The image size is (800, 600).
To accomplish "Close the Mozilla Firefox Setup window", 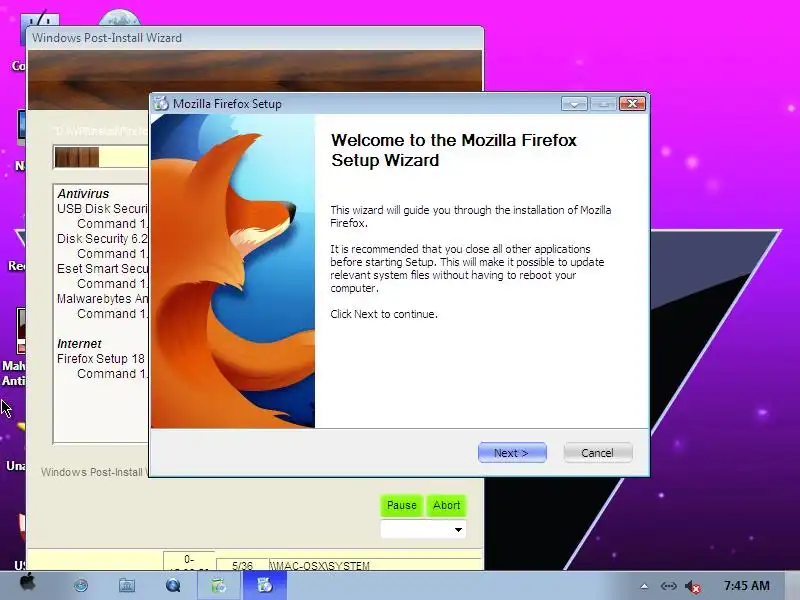I will pos(632,104).
